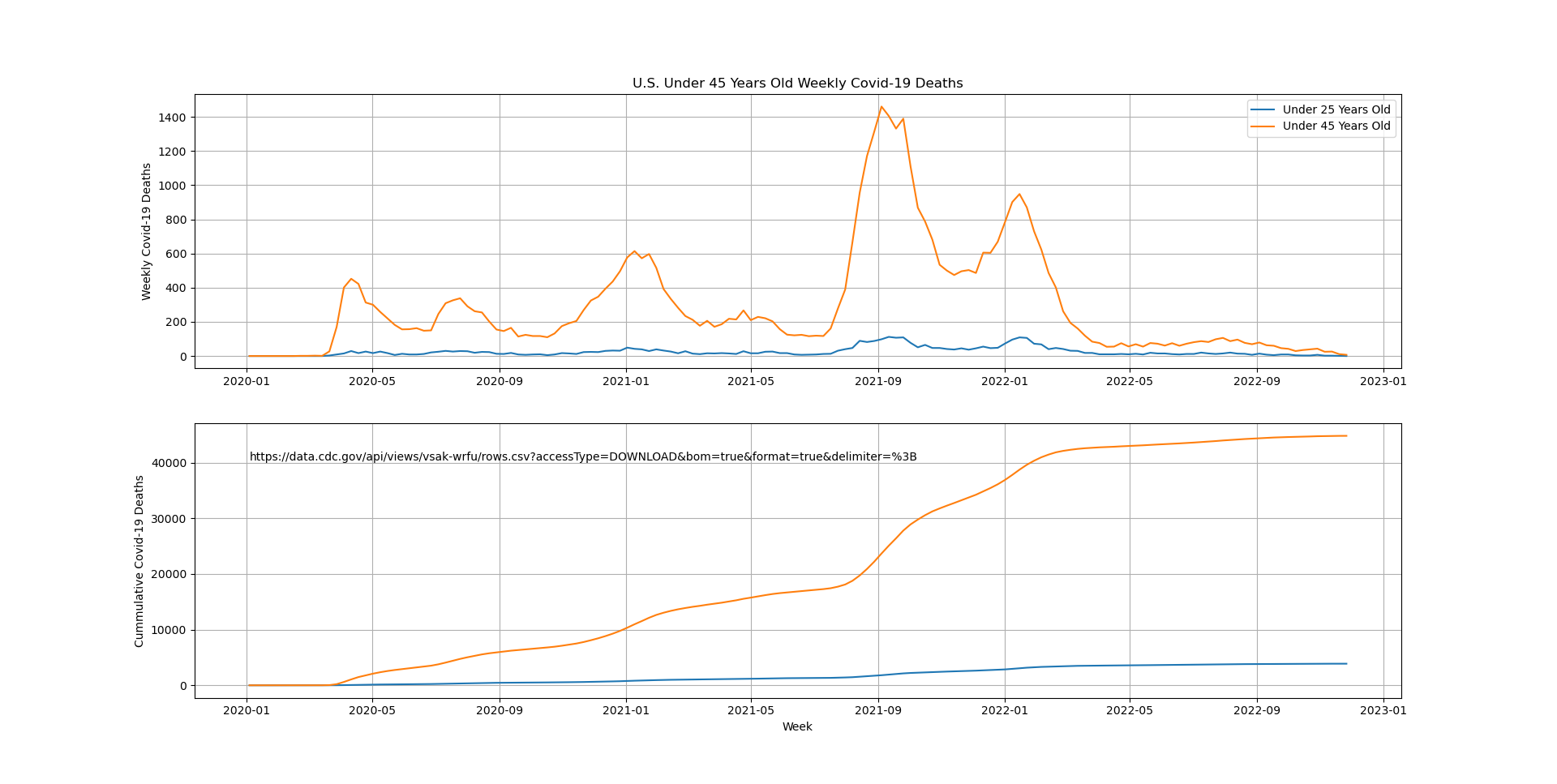The width and height of the screenshot is (1557, 784).
Task: Click the 'Week' x-axis label
Action: (x=797, y=727)
